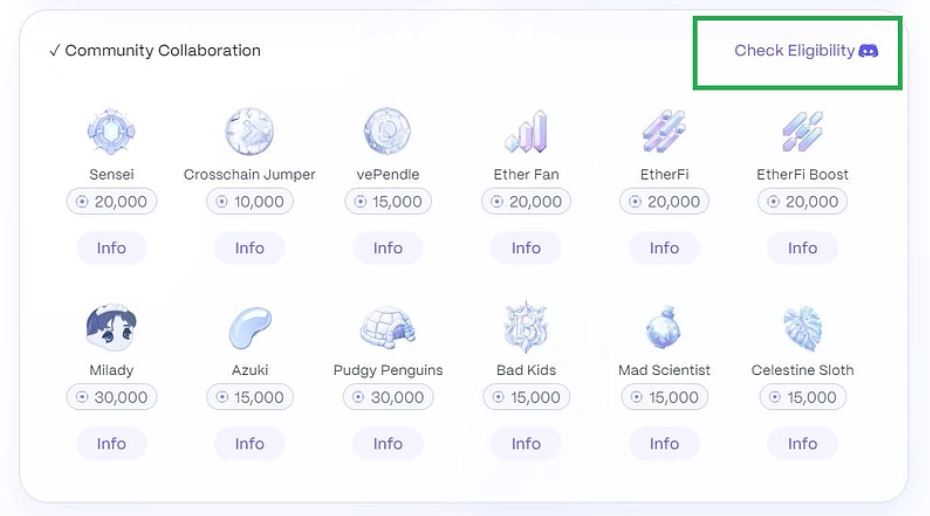Click the Crosschain Jumper badge icon
This screenshot has height=516, width=930.
click(249, 131)
